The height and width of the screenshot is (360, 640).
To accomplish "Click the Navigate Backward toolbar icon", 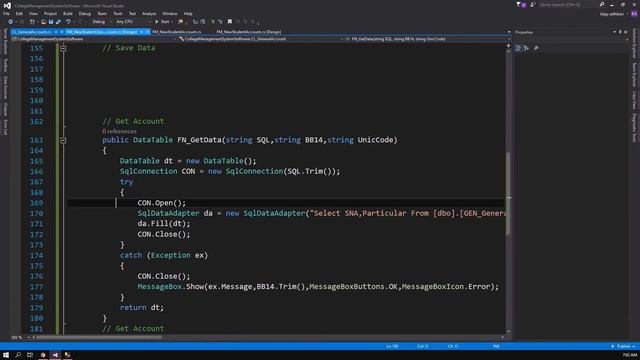I will [11, 22].
